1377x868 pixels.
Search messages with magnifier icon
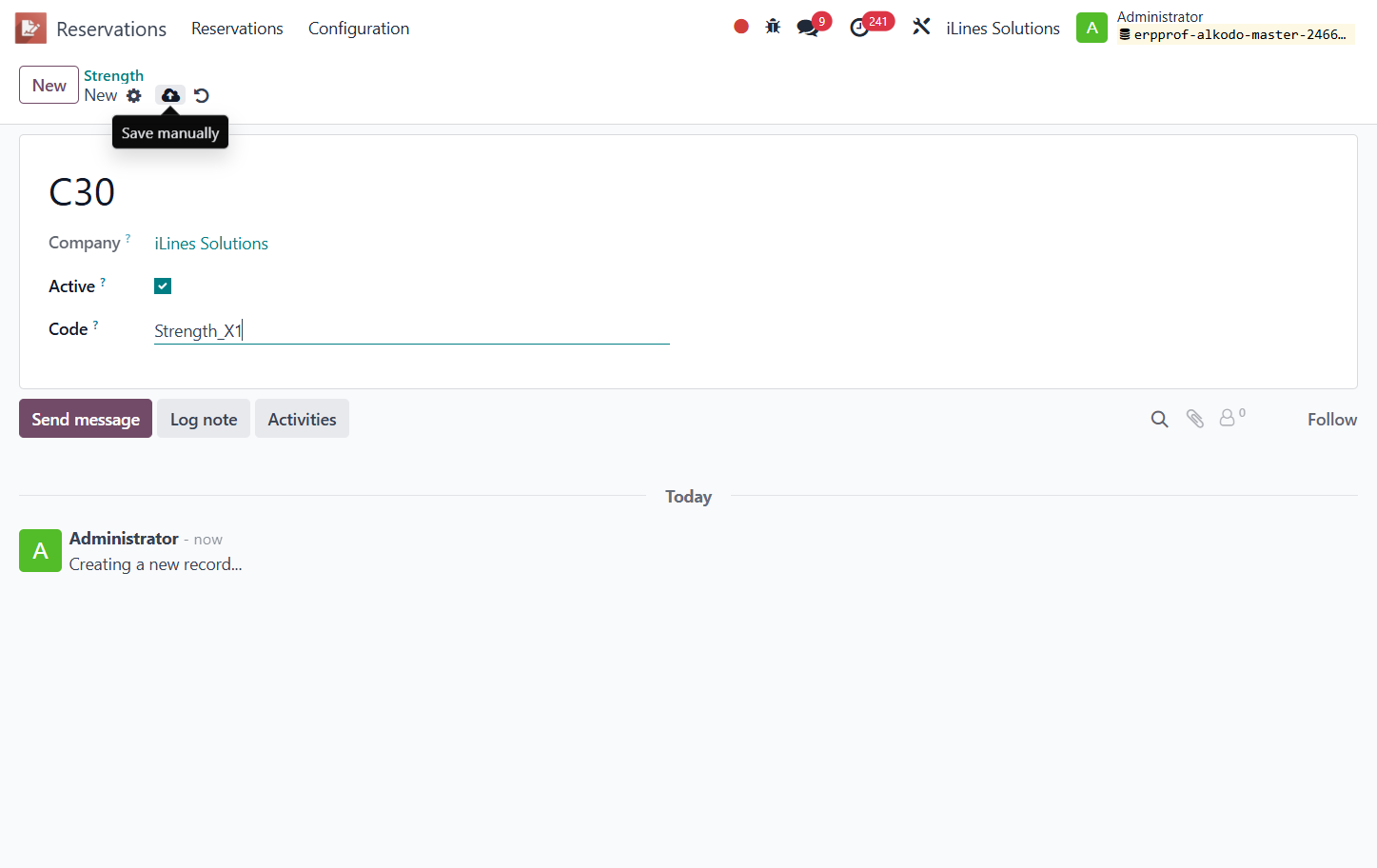tap(1159, 419)
